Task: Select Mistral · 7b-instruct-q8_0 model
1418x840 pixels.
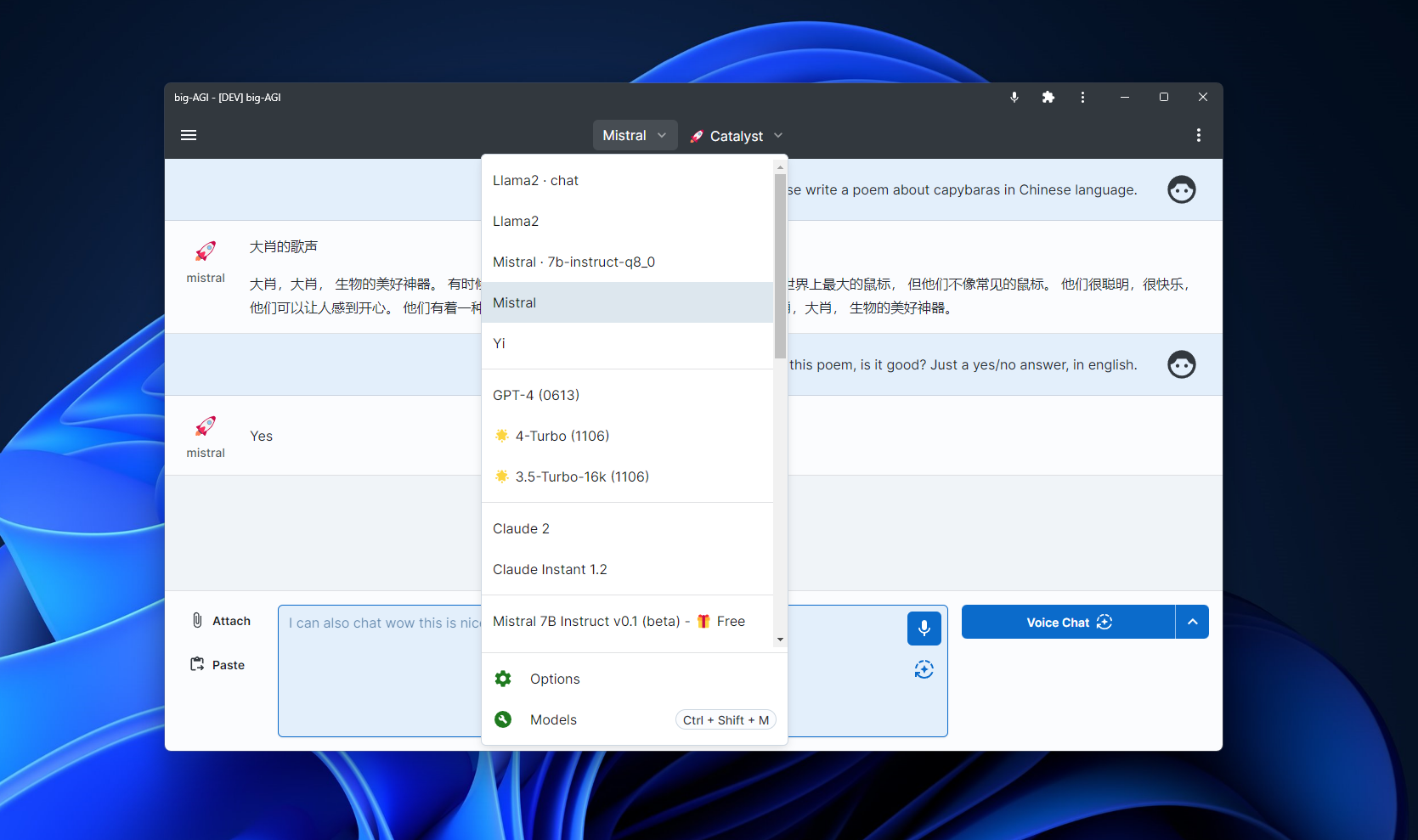Action: 627,262
